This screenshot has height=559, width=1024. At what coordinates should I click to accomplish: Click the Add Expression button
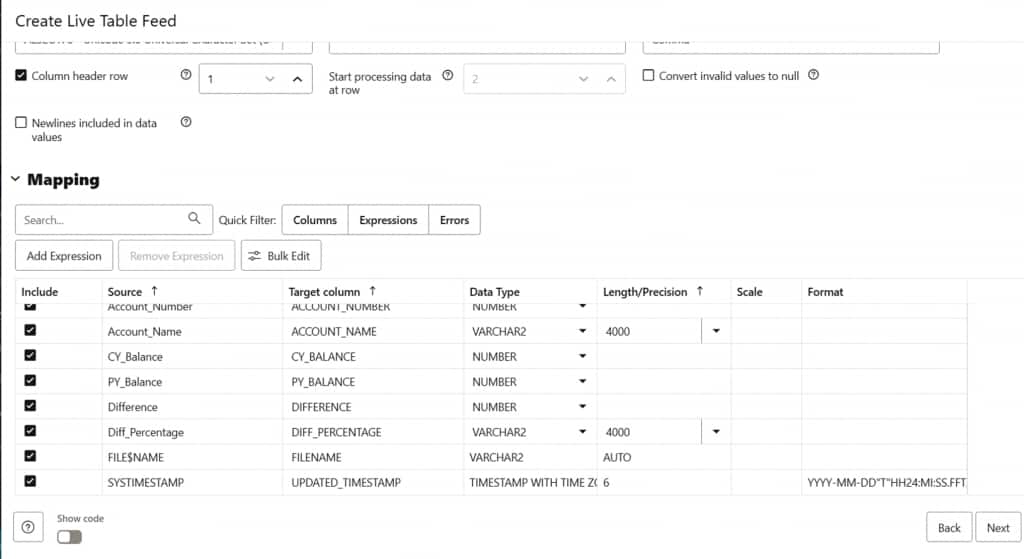click(x=64, y=256)
